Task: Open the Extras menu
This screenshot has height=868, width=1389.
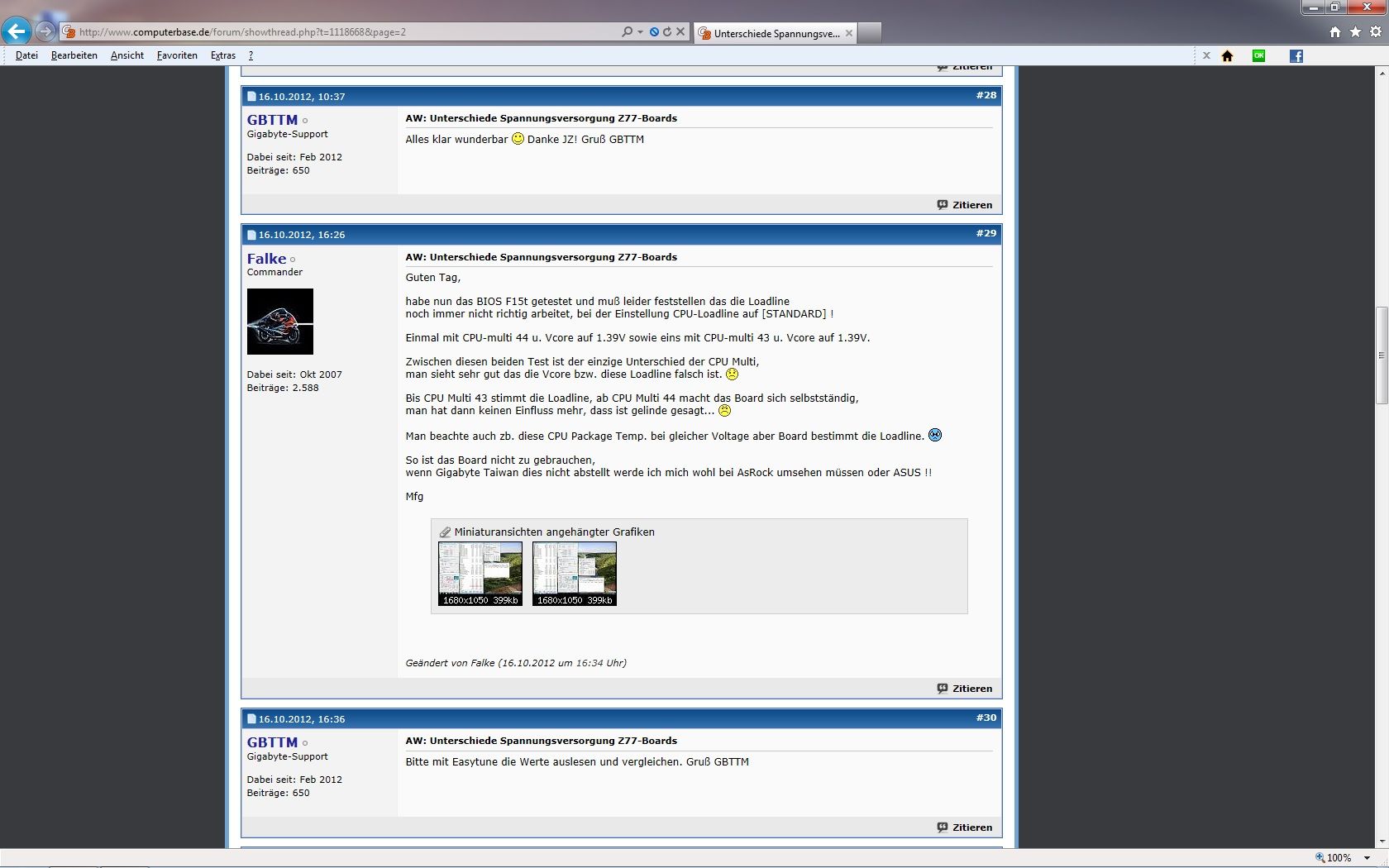Action: pos(223,55)
